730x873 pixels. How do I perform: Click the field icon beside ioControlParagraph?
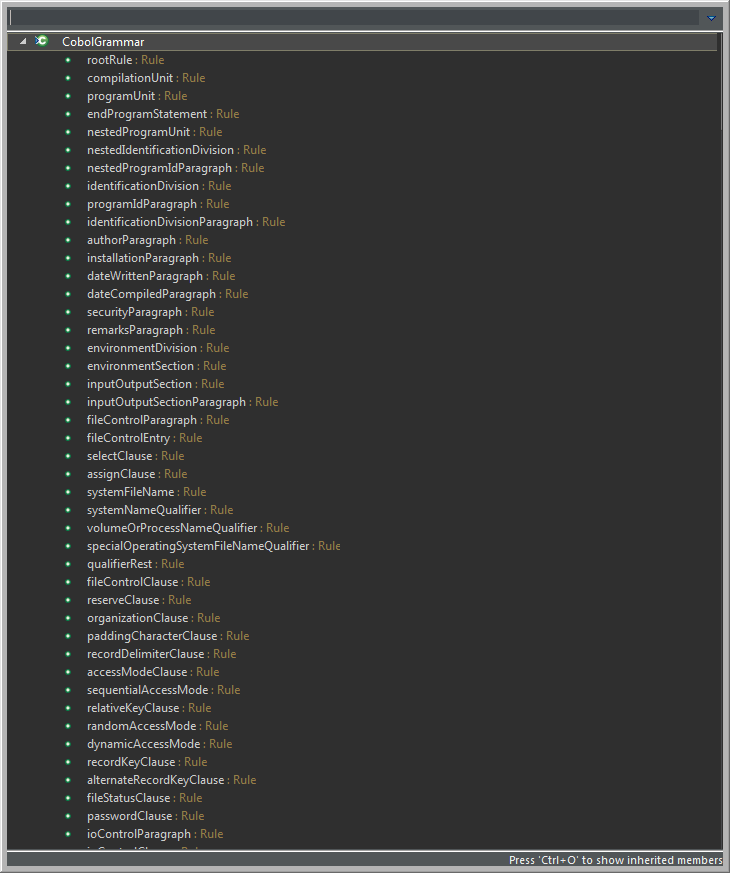(x=68, y=834)
